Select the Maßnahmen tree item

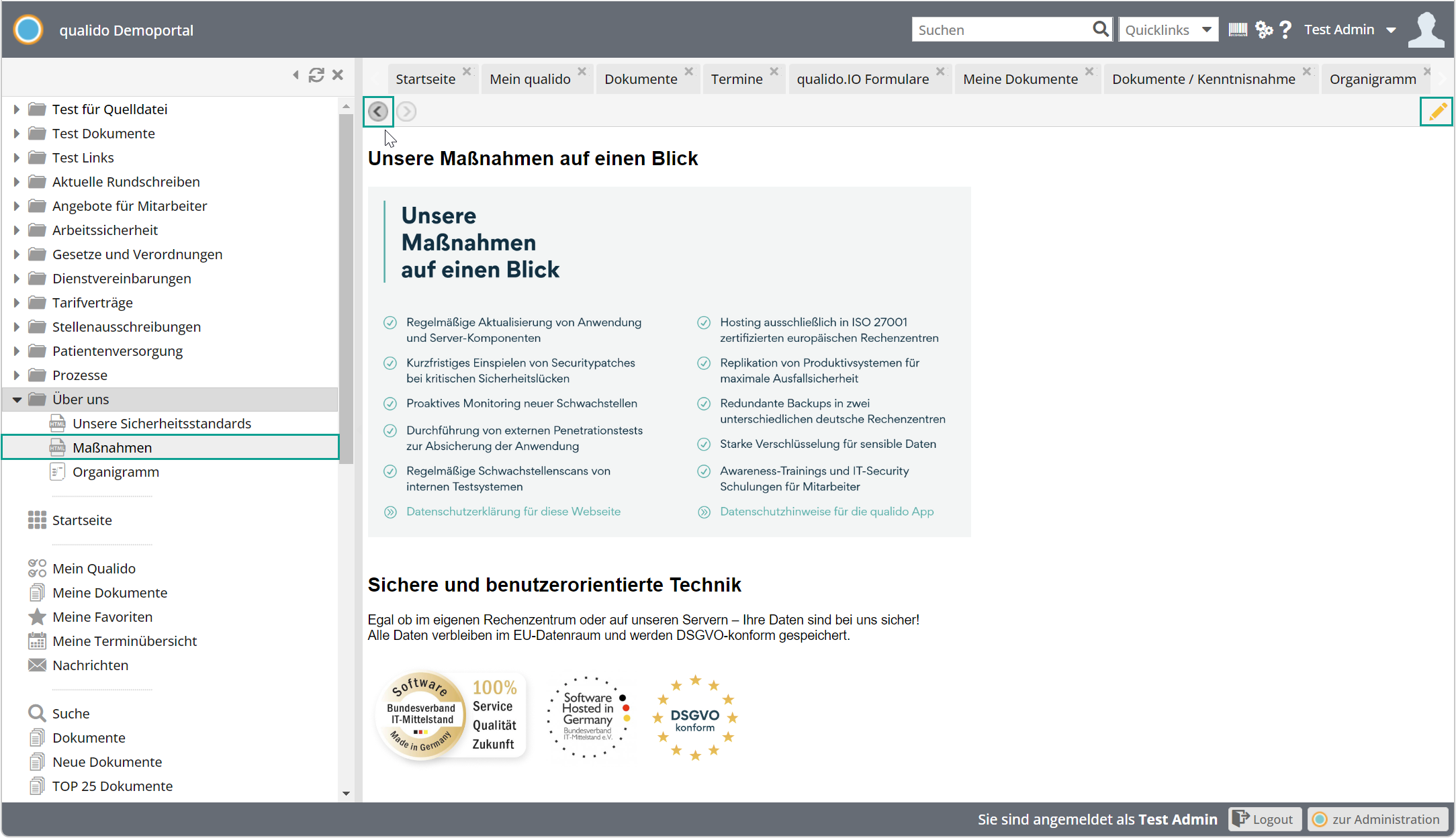(x=171, y=448)
